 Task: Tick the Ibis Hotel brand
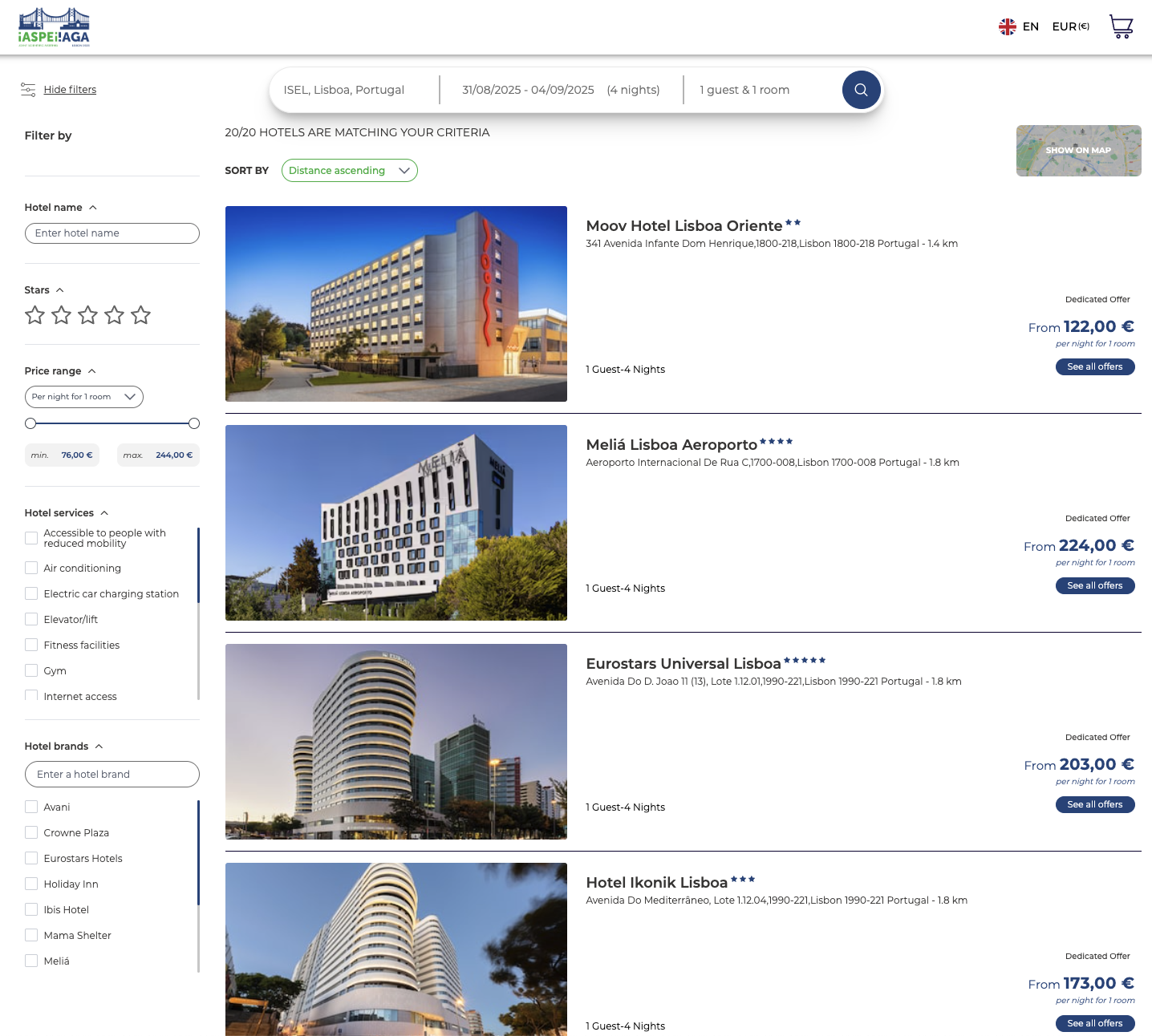31,909
